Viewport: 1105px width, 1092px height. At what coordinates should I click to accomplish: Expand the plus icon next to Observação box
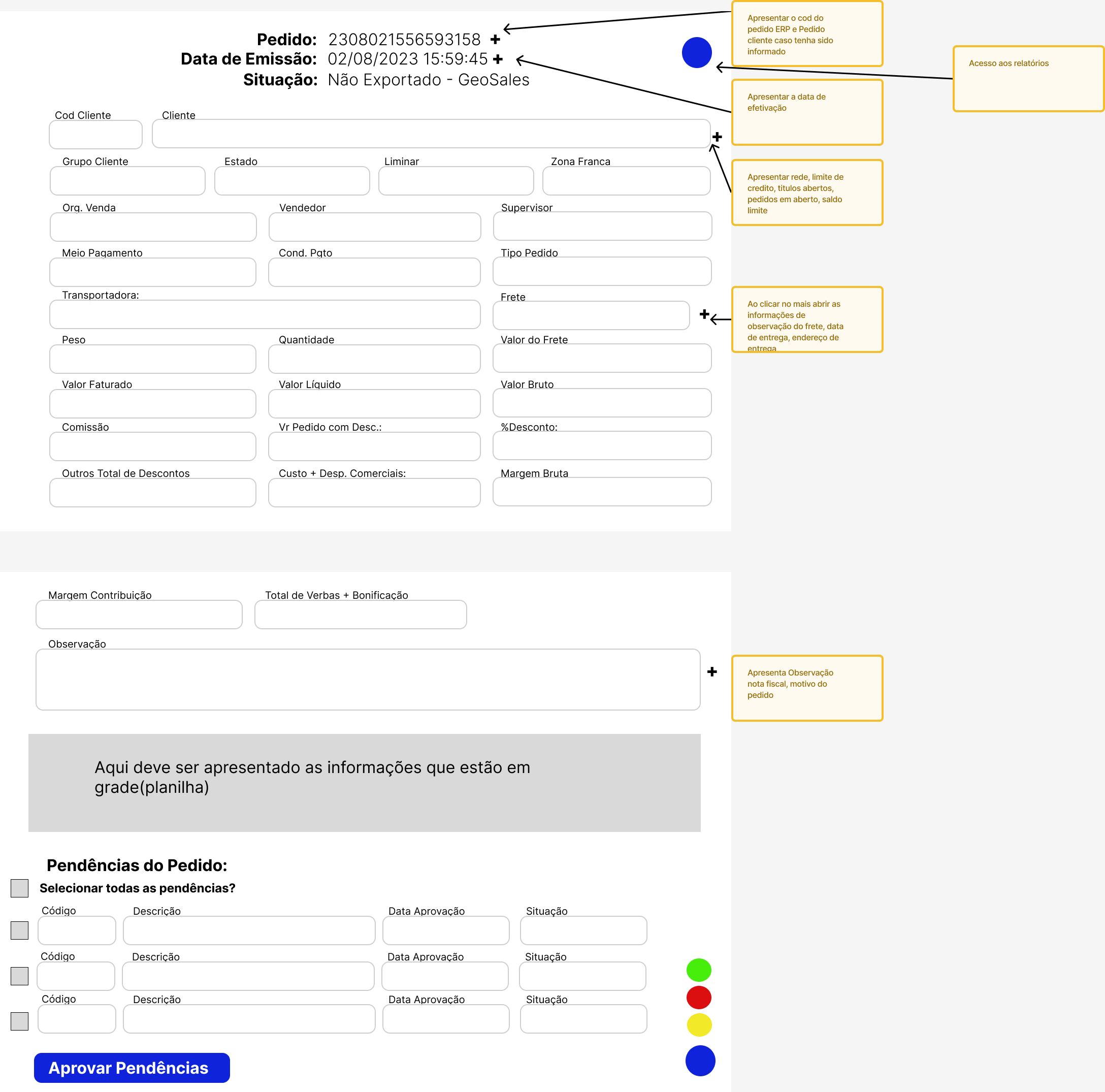click(712, 671)
